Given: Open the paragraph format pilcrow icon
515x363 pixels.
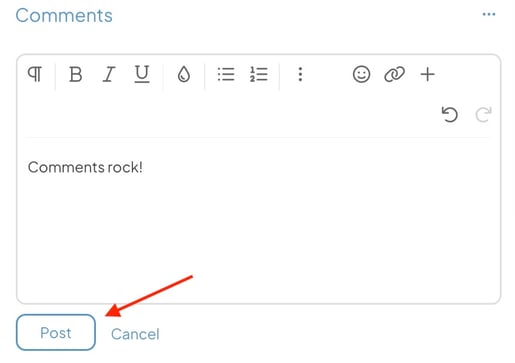Looking at the screenshot, I should (x=35, y=74).
